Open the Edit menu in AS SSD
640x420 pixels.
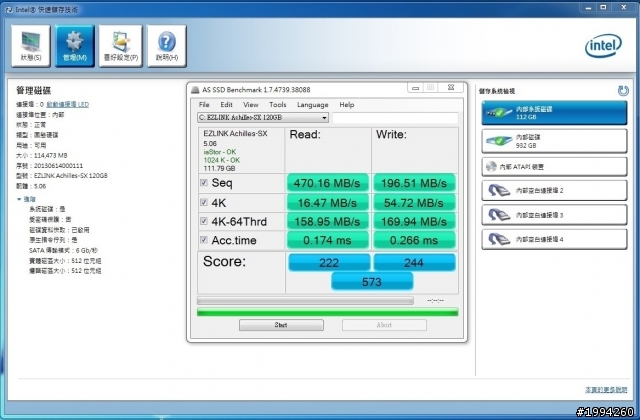point(227,104)
